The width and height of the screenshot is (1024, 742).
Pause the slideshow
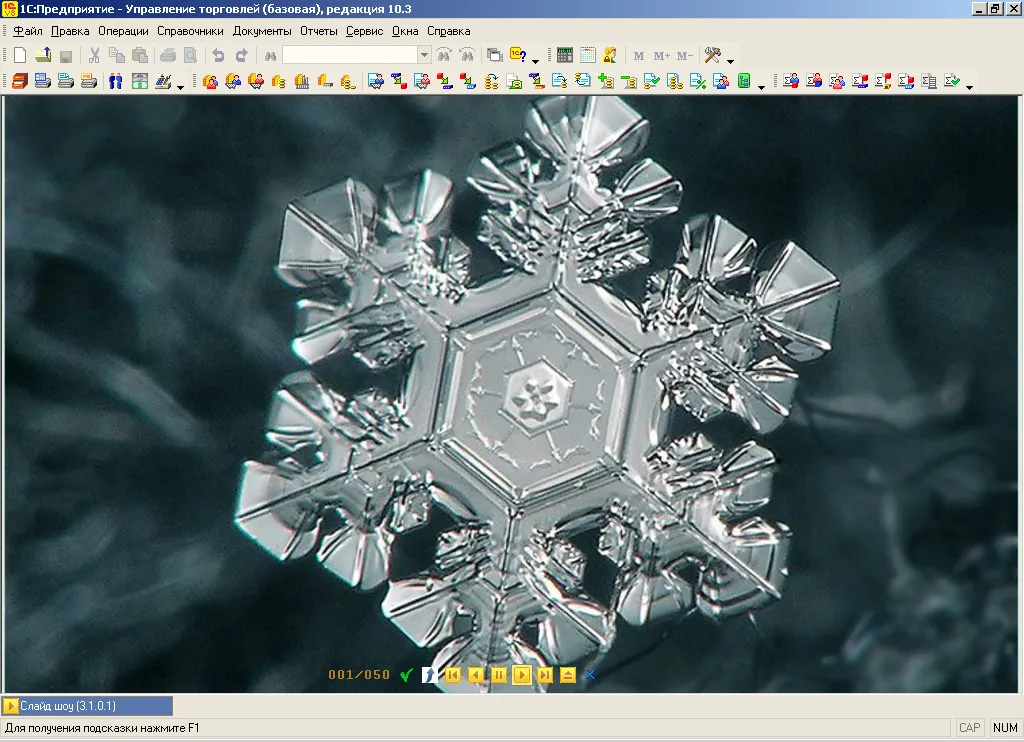[498, 675]
